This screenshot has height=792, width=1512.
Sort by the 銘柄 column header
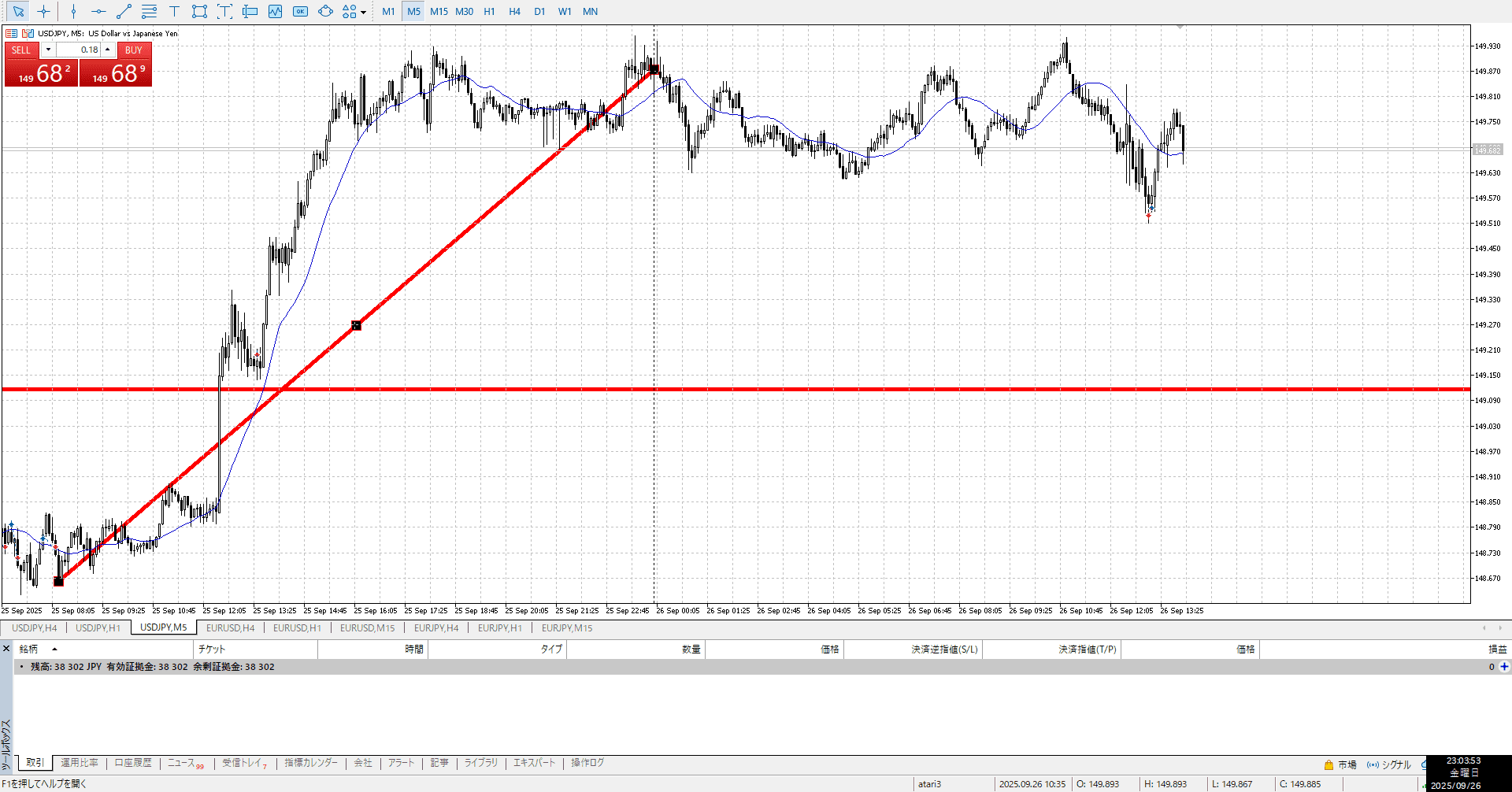(x=29, y=649)
